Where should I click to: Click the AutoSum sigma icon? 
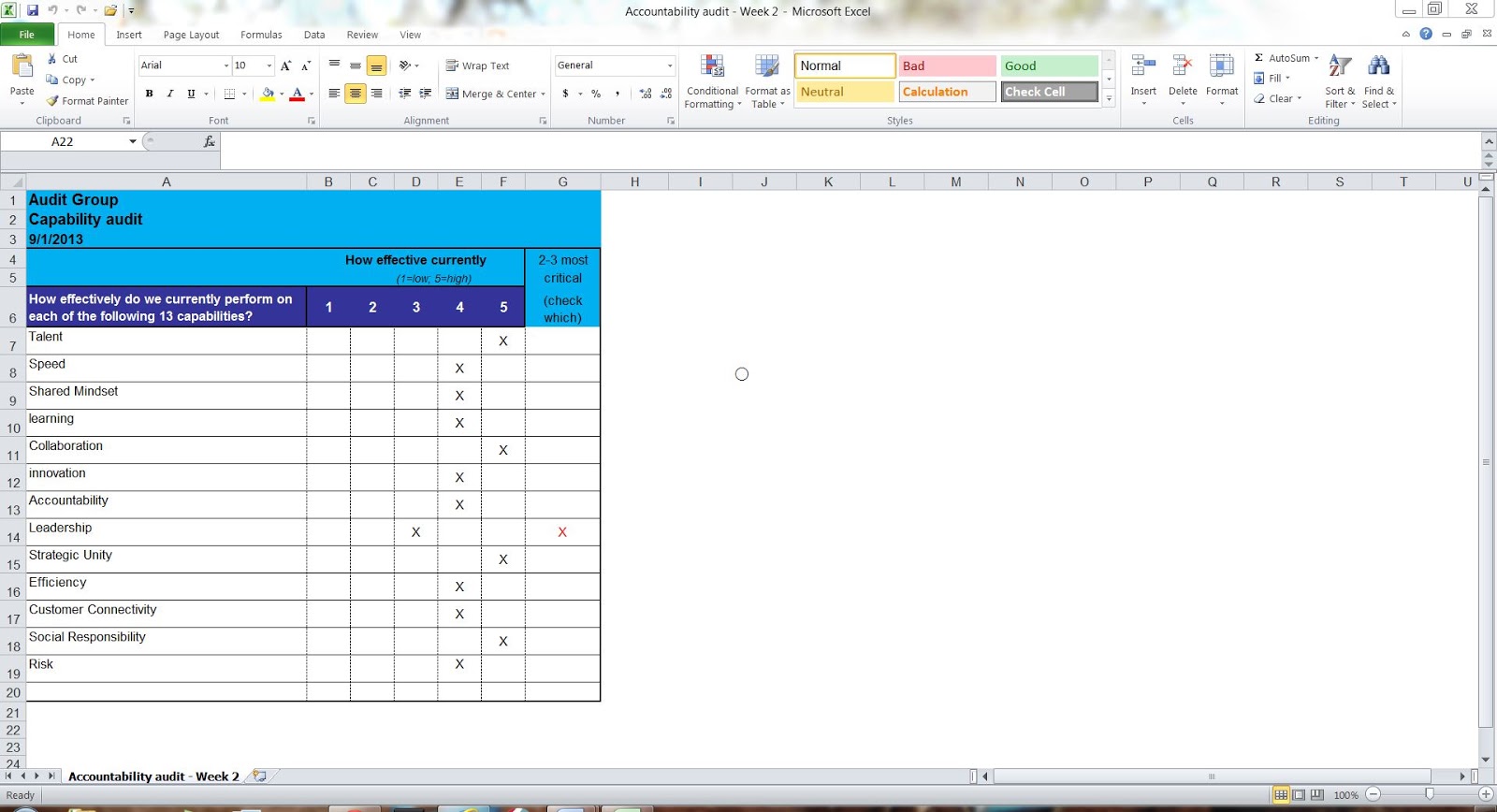(1258, 58)
